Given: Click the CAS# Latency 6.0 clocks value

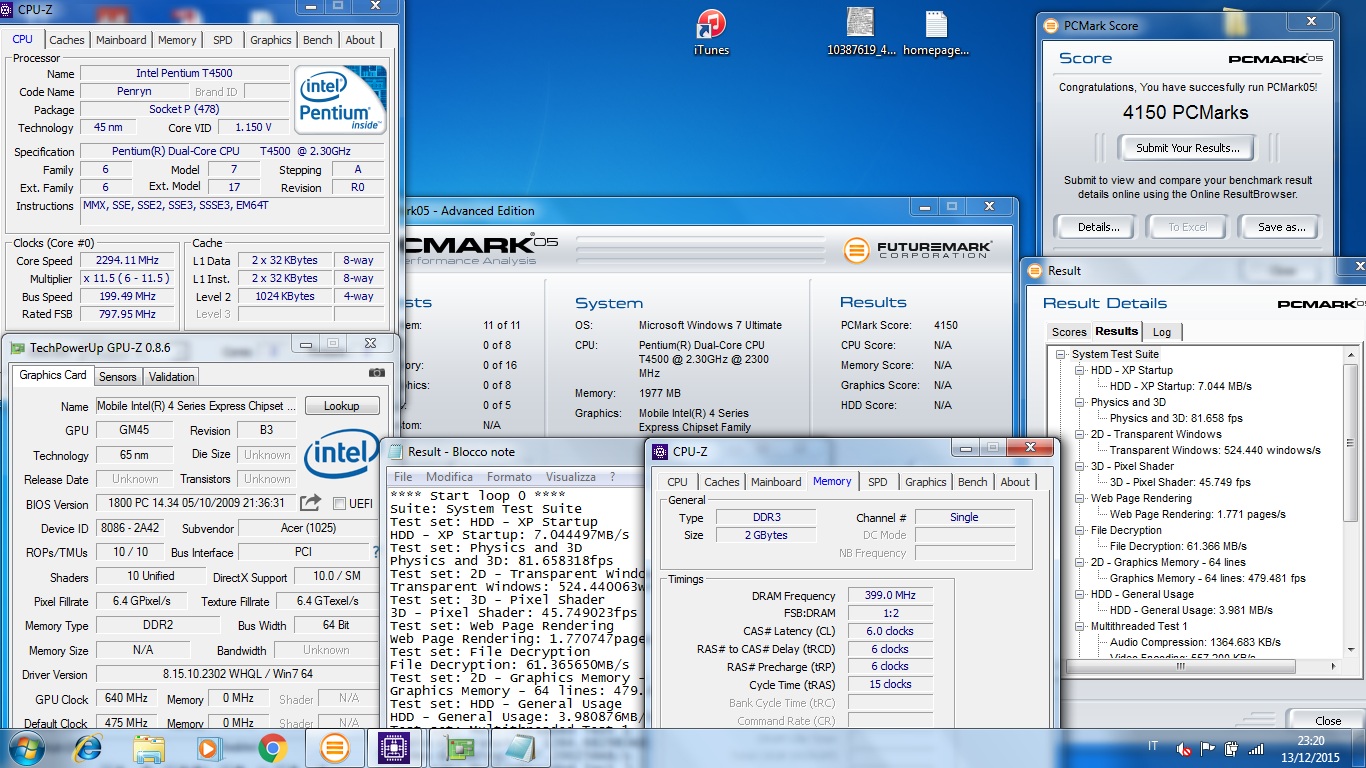Looking at the screenshot, I should 890,631.
